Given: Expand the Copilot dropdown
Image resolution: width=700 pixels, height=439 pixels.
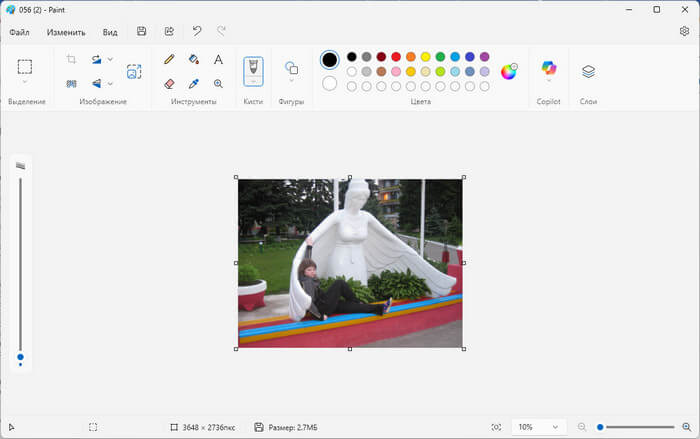Looking at the screenshot, I should (548, 82).
